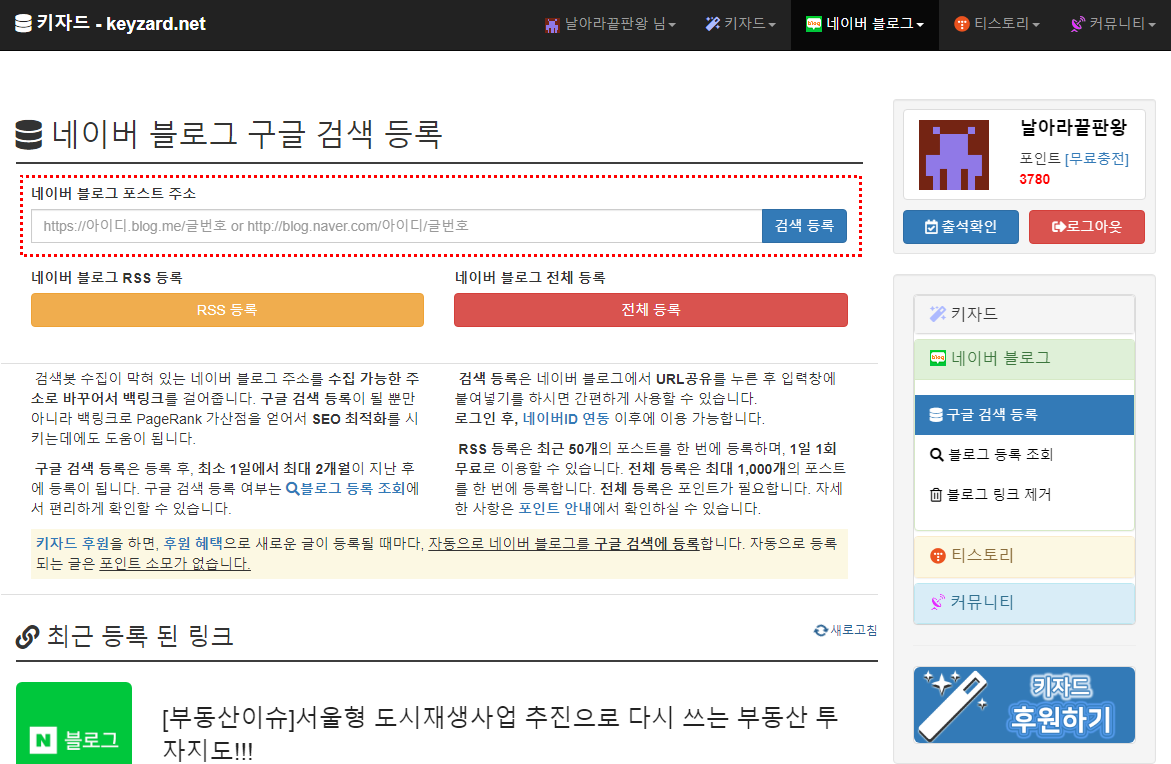This screenshot has height=764, width=1171.
Task: Click the orange RSS 등록 button
Action: [227, 310]
